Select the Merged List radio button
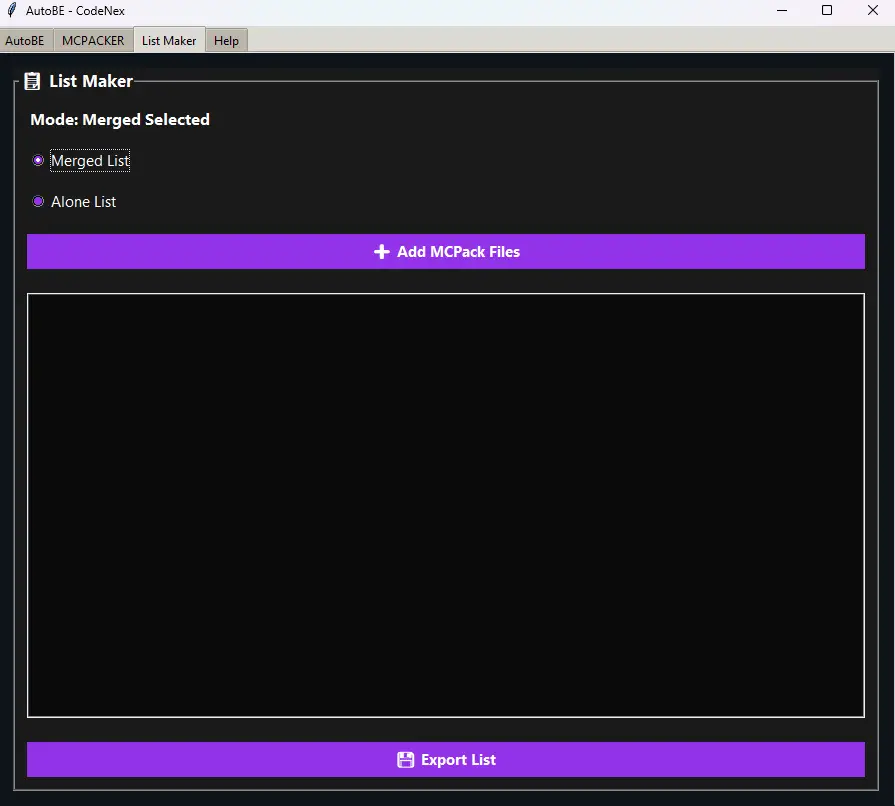Screen dimensions: 895x806 pyautogui.click(x=39, y=160)
